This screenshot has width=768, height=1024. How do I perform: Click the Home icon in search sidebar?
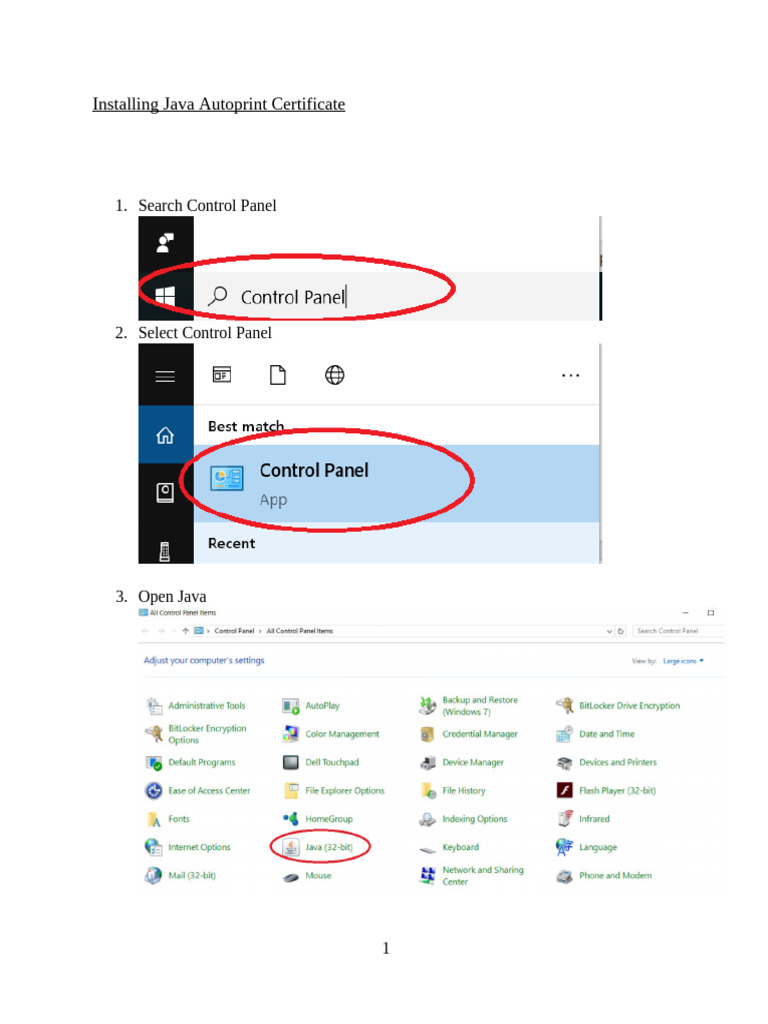(165, 435)
